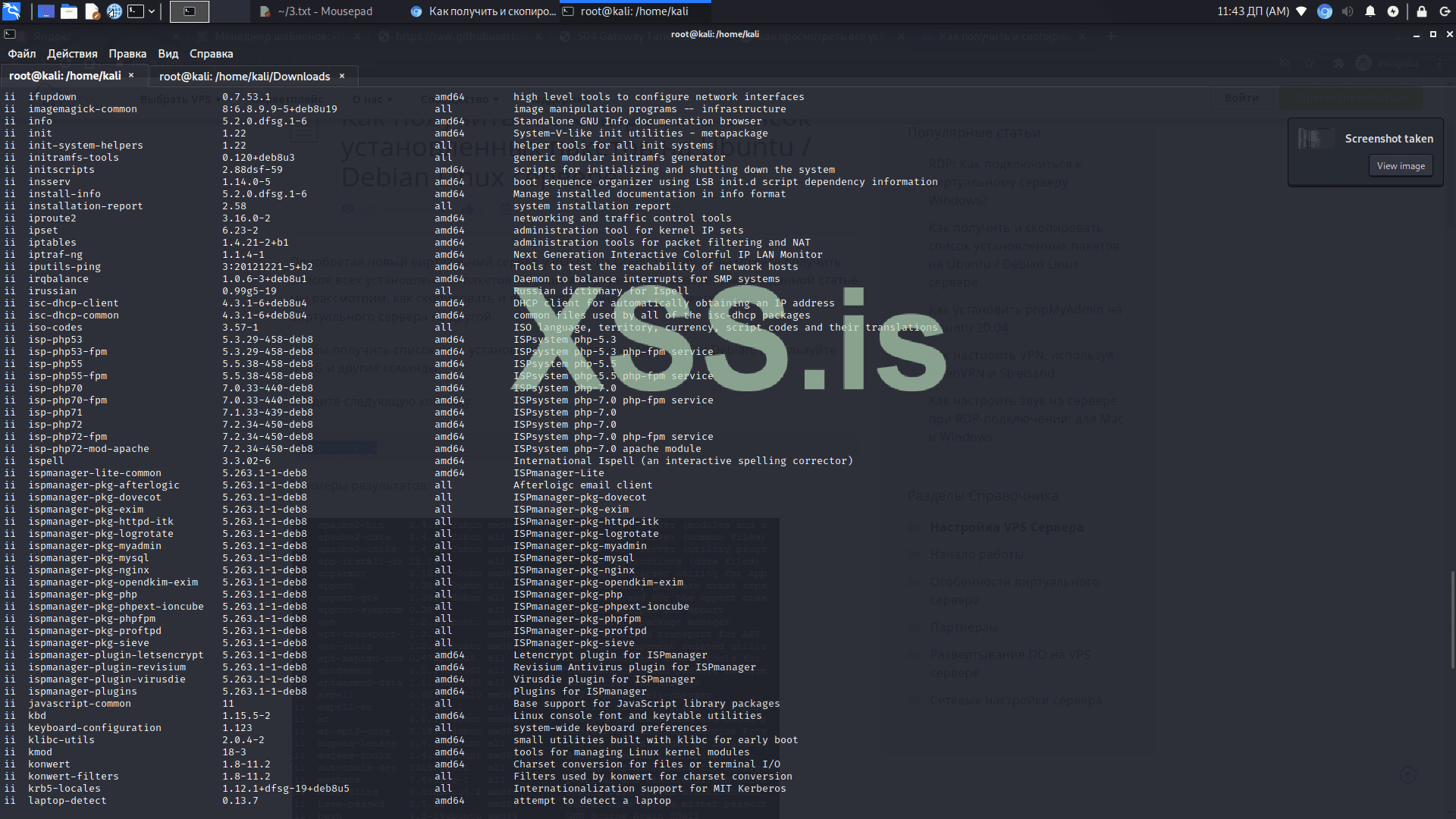This screenshot has width=1456, height=819.
Task: Click the workspace switcher thumbnail
Action: click(190, 11)
